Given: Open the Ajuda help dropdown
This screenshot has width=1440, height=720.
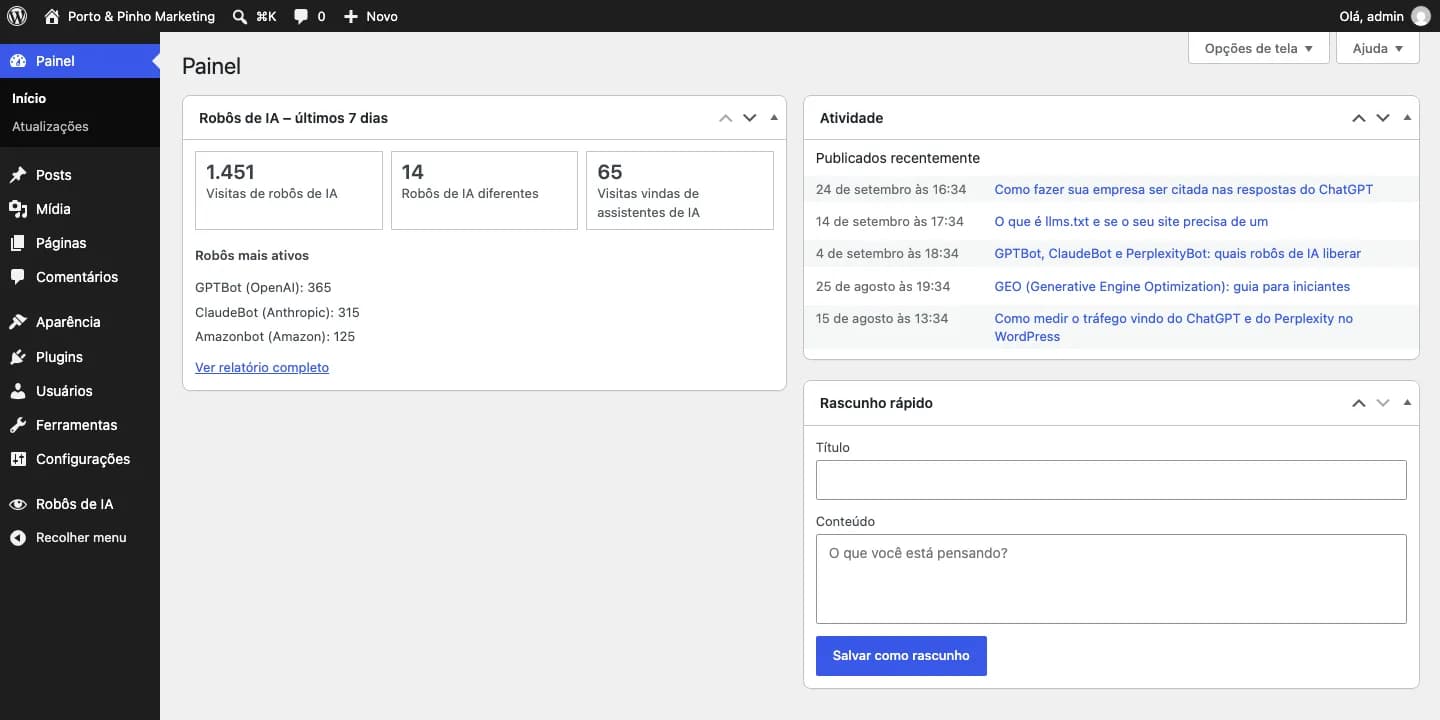Looking at the screenshot, I should (1378, 48).
